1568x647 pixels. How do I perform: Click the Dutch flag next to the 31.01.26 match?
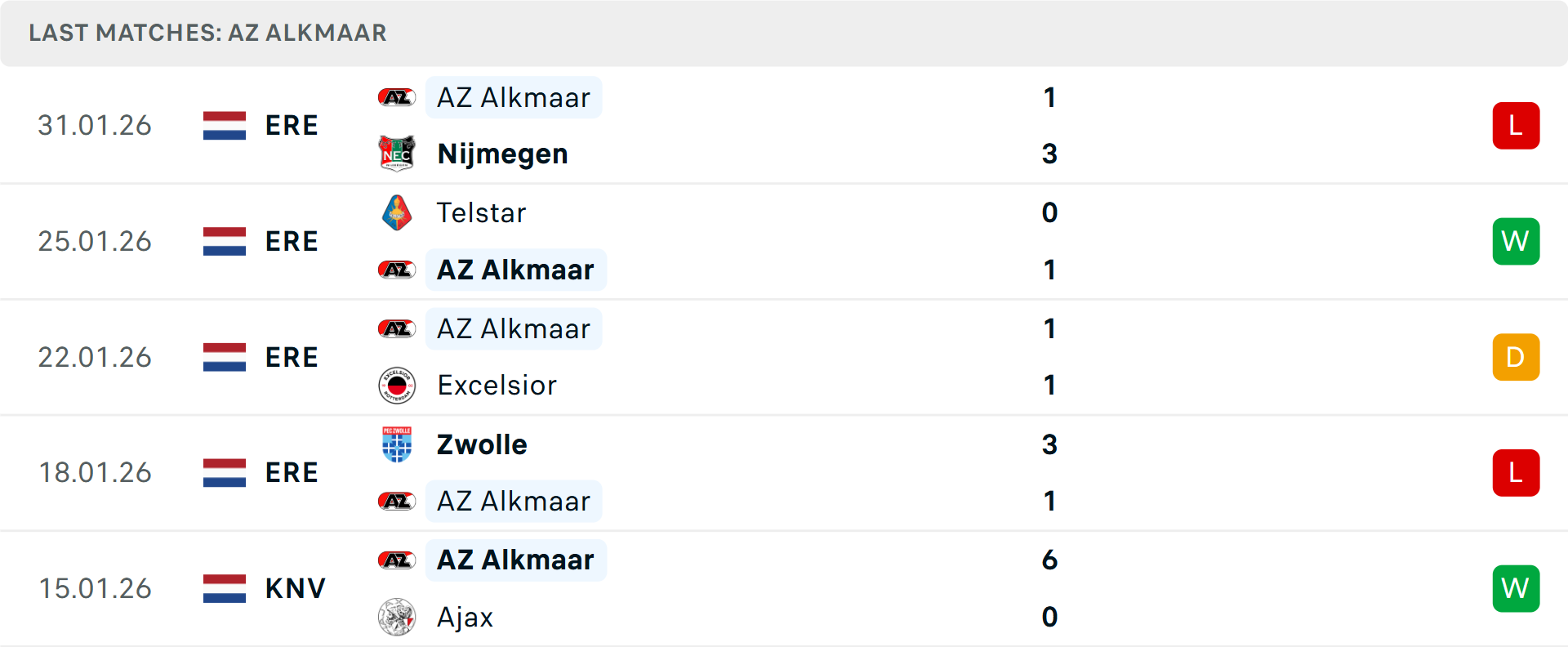coord(224,125)
